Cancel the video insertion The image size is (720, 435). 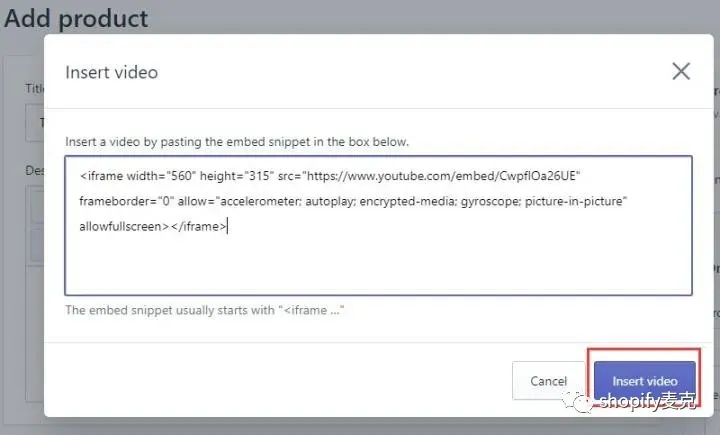coord(548,381)
